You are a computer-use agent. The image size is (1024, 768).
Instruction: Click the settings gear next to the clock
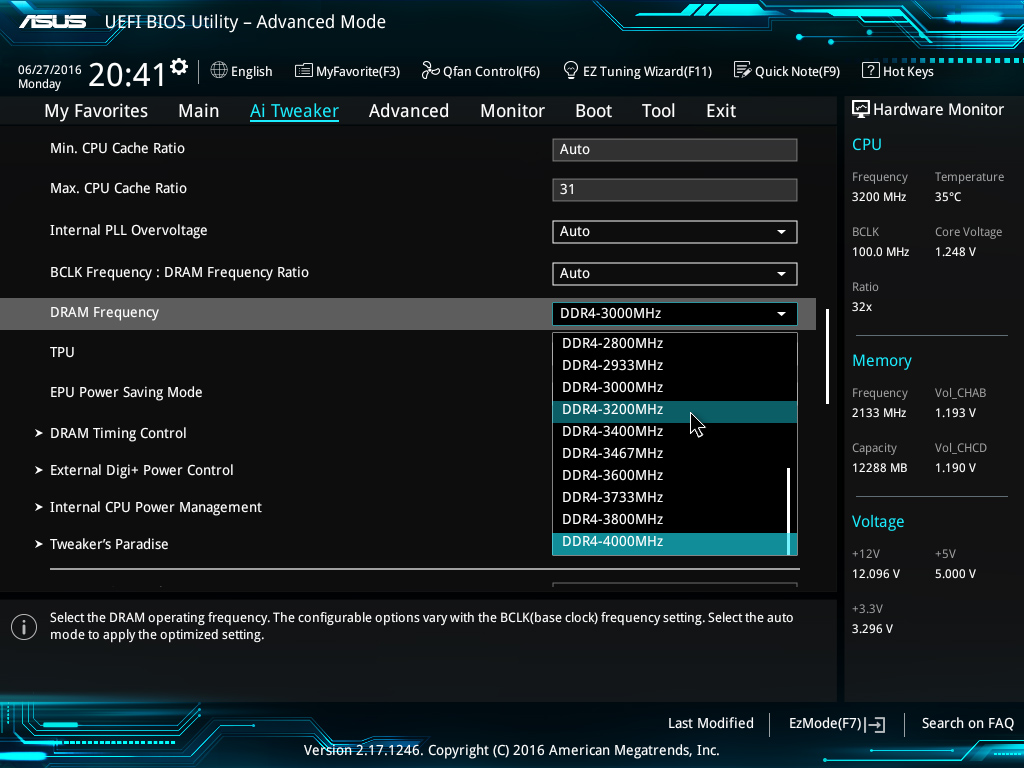pos(179,67)
